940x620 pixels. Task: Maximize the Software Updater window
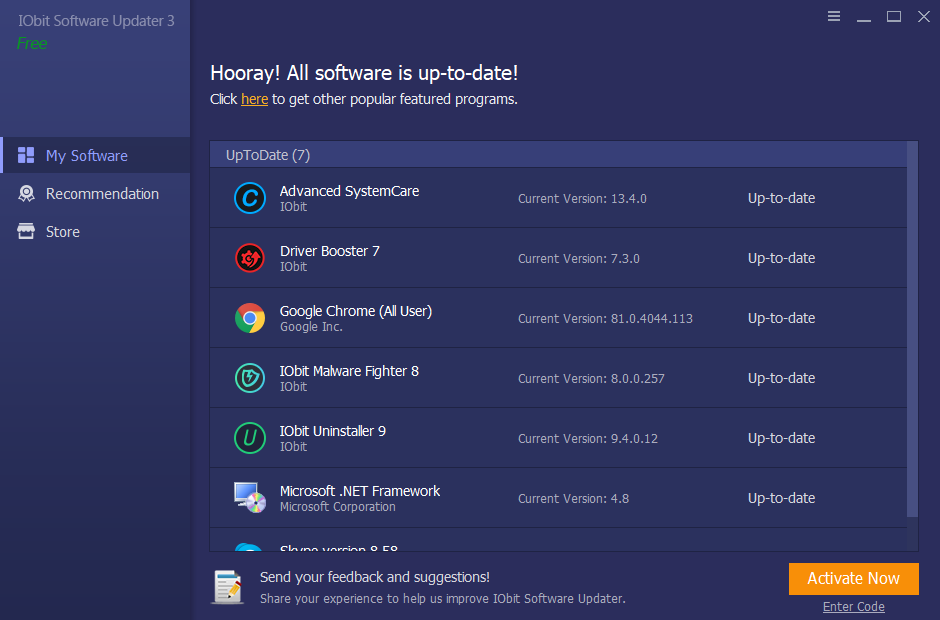click(x=894, y=16)
